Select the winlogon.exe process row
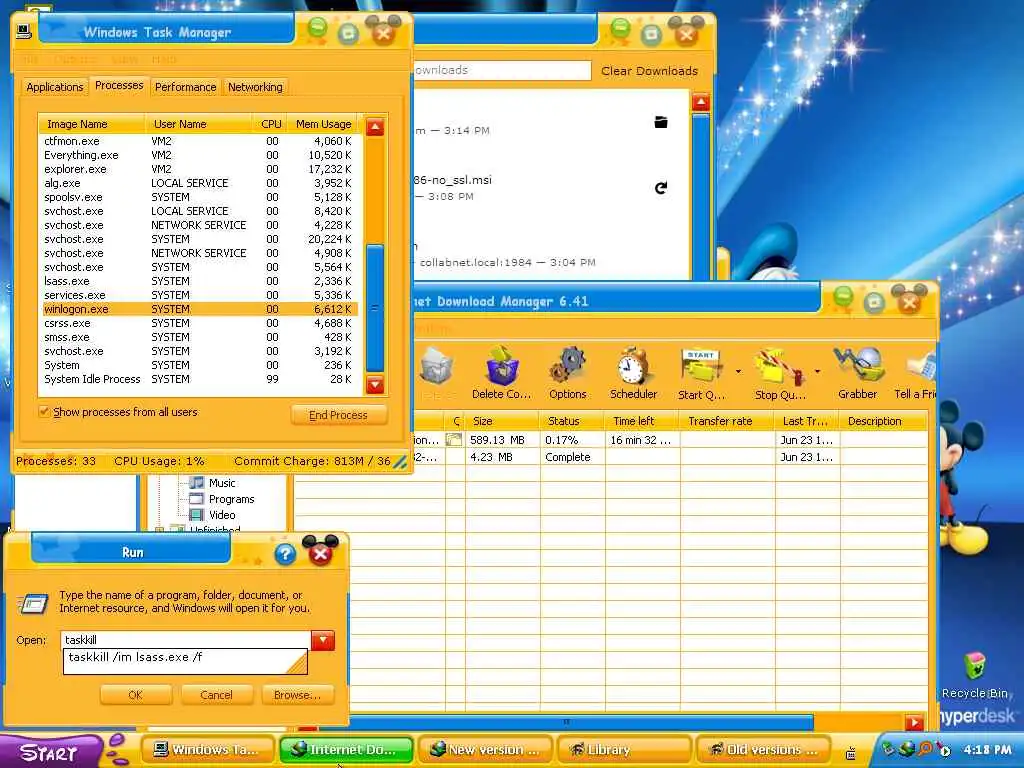 (199, 309)
